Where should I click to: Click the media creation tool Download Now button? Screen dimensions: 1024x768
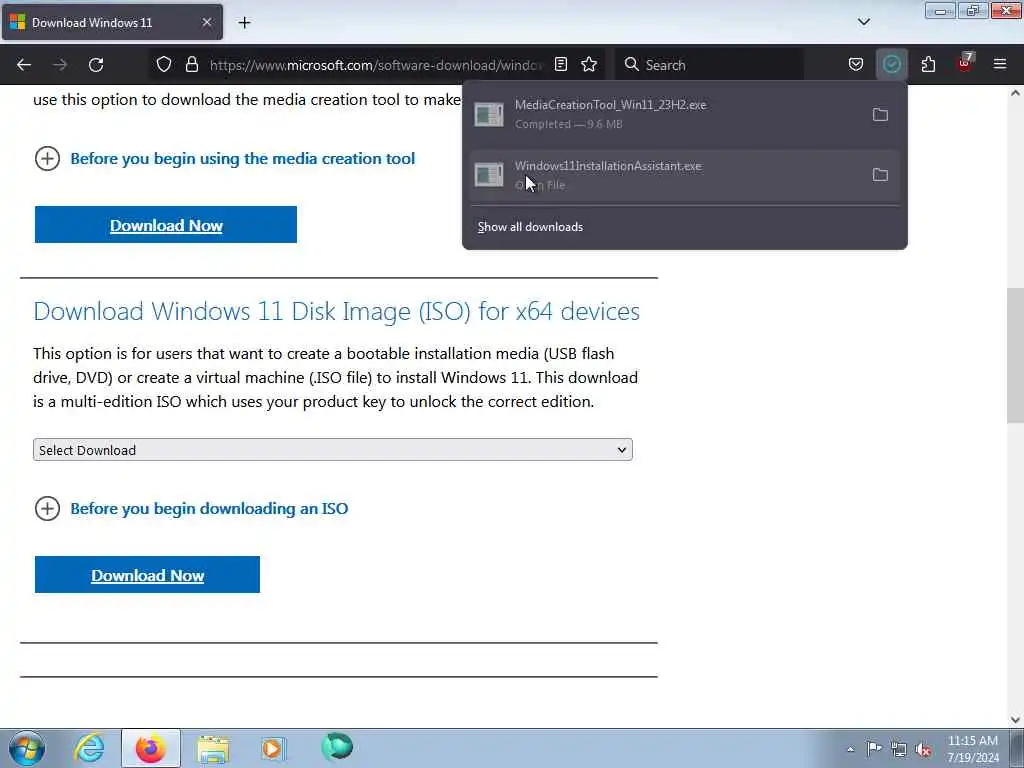[x=166, y=225]
